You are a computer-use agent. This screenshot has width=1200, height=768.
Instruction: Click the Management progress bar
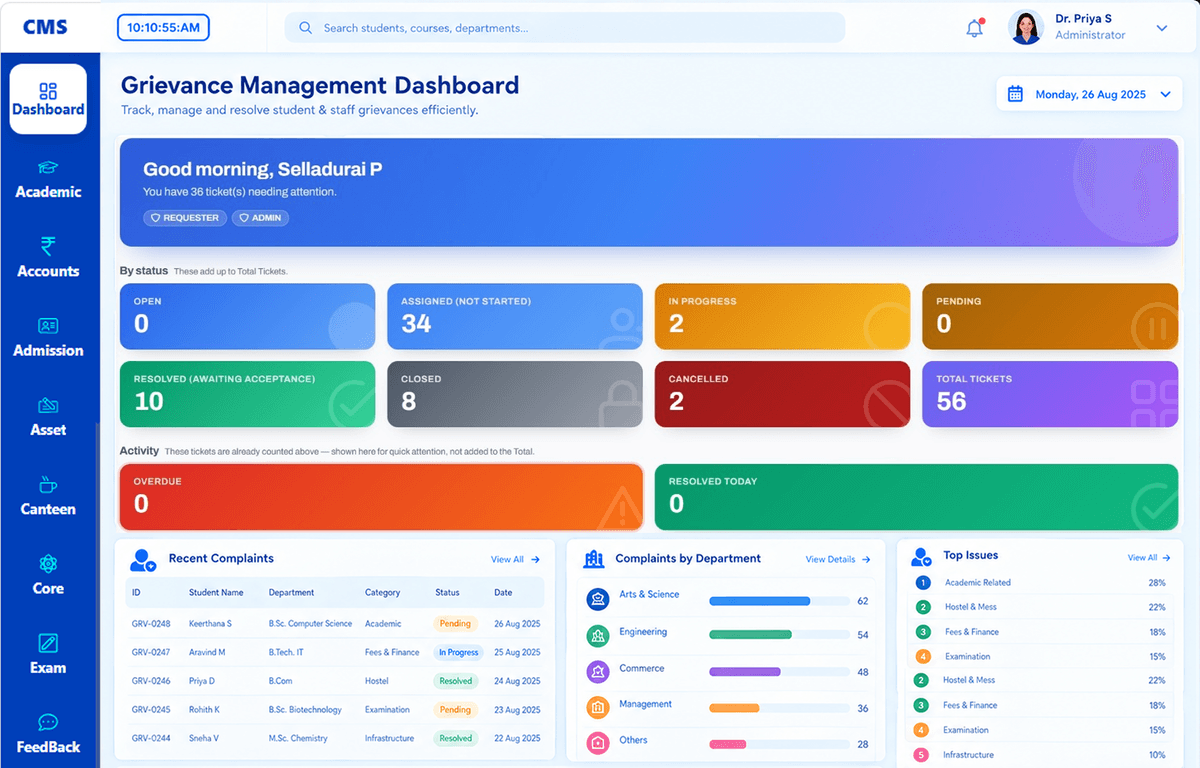[x=779, y=708]
